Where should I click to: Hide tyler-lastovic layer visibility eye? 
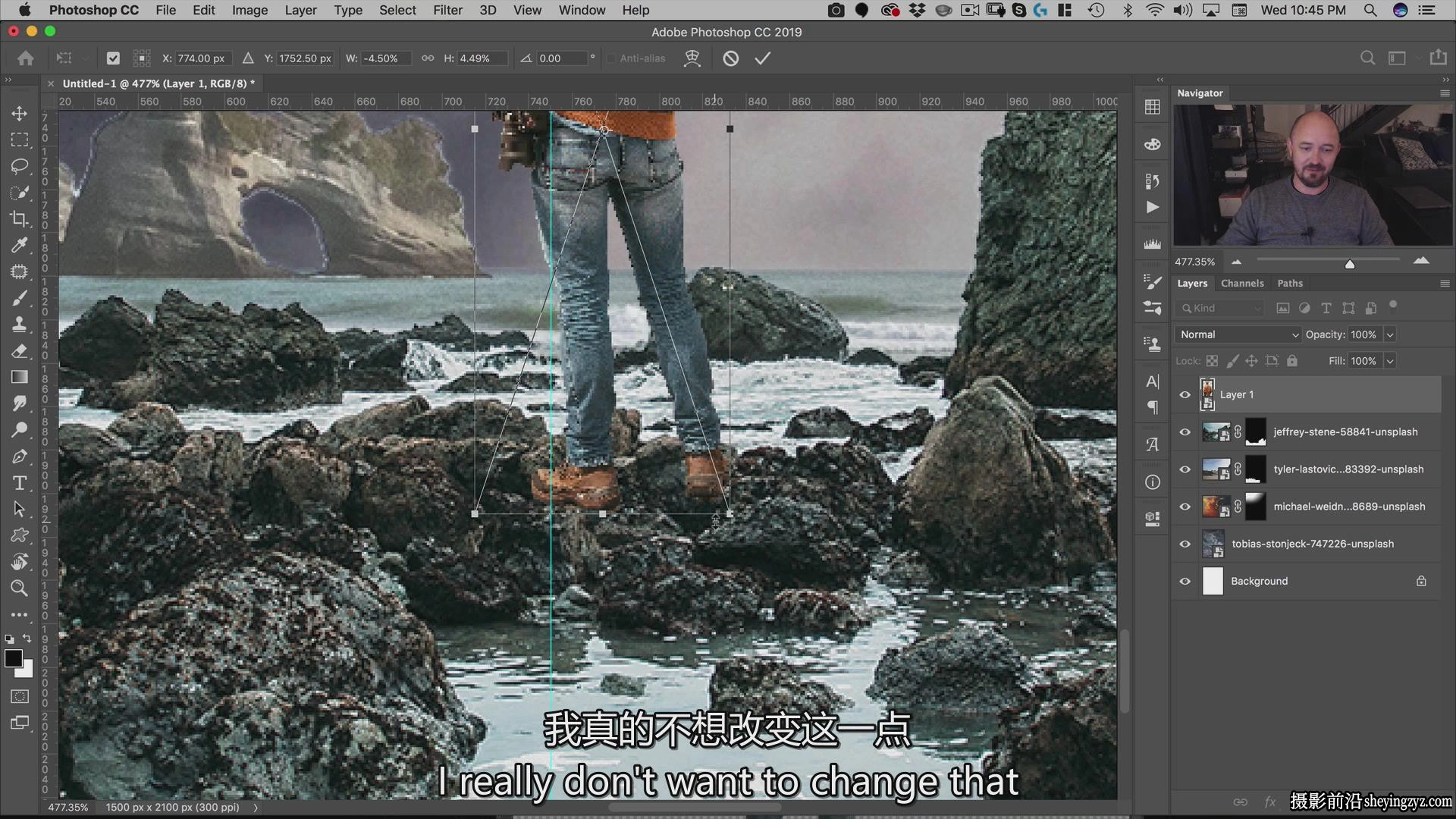(1185, 469)
